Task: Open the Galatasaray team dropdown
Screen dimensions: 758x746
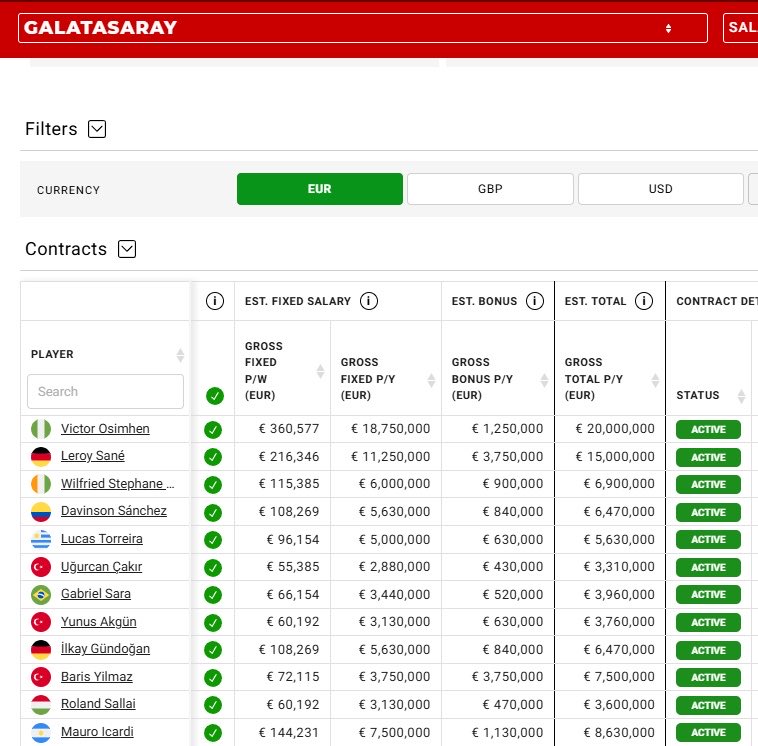Action: tap(363, 28)
